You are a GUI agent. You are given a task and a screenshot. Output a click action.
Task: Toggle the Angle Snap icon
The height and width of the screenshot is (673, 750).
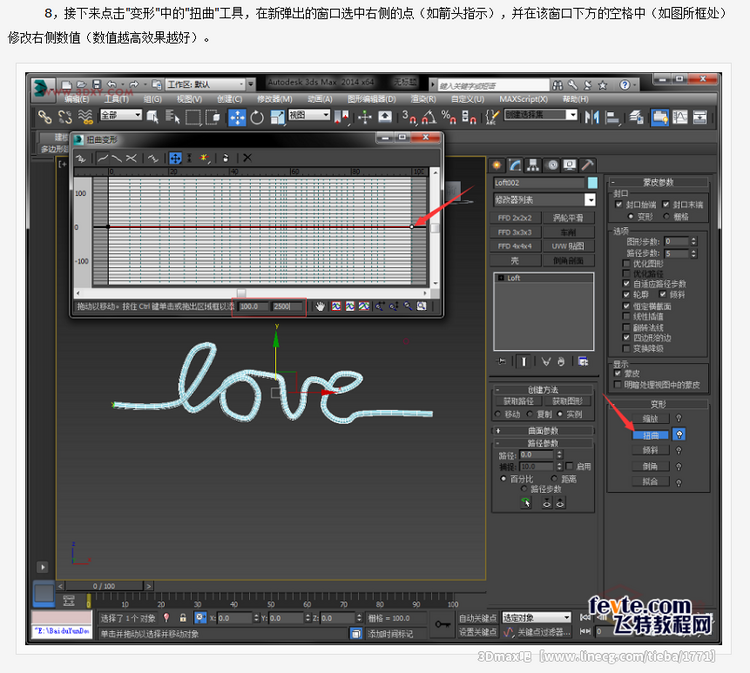pos(429,117)
